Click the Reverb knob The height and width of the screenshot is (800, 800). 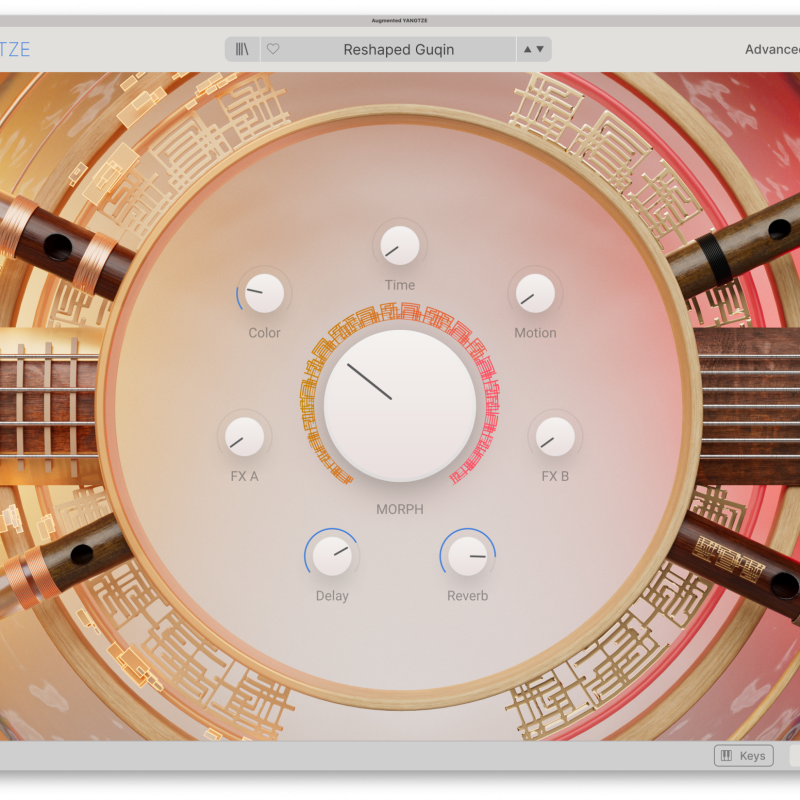pyautogui.click(x=467, y=556)
